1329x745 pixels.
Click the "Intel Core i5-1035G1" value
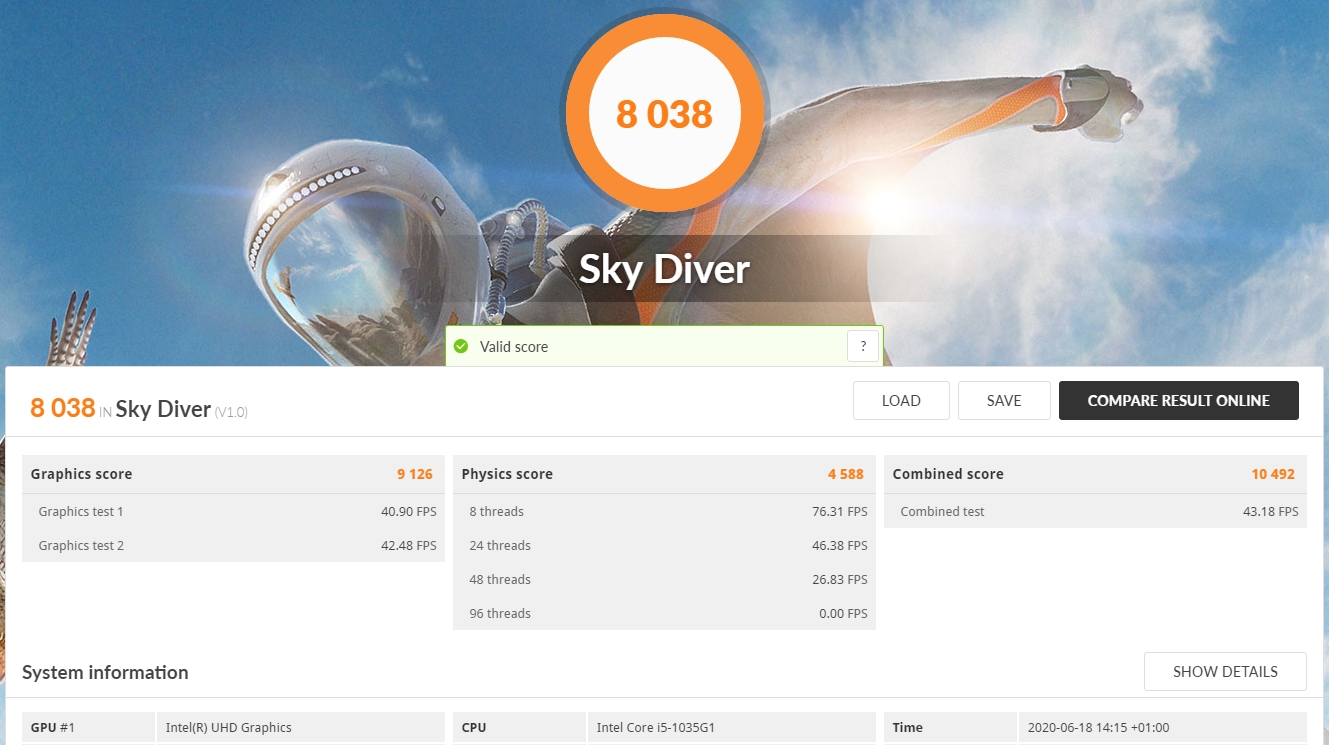[656, 728]
